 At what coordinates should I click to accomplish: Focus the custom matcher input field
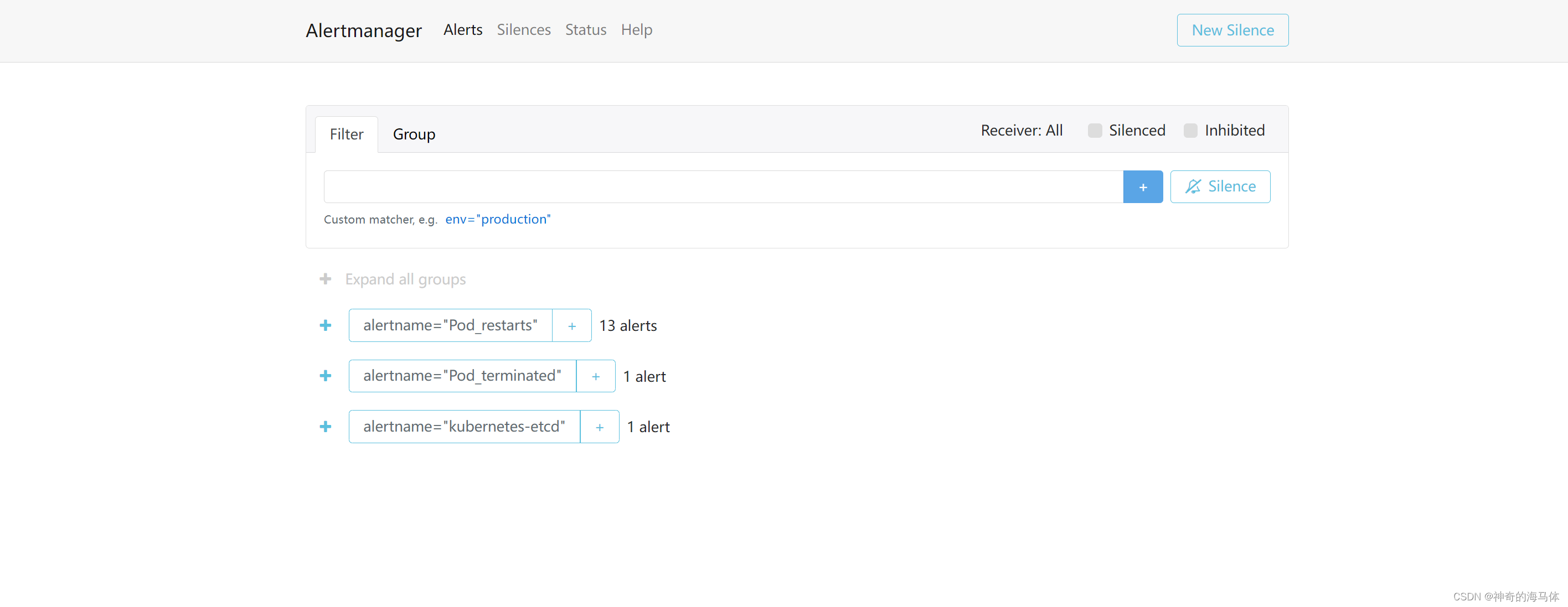coord(723,186)
